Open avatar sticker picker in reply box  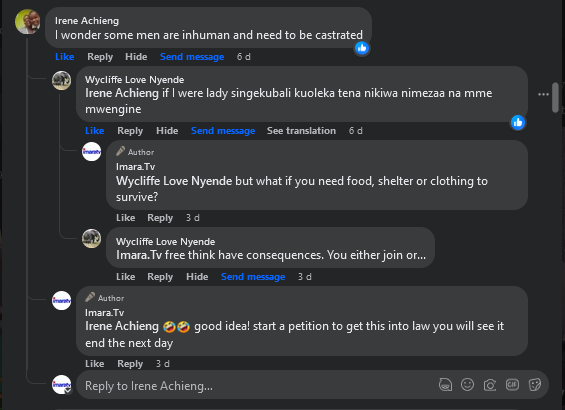[x=445, y=385]
